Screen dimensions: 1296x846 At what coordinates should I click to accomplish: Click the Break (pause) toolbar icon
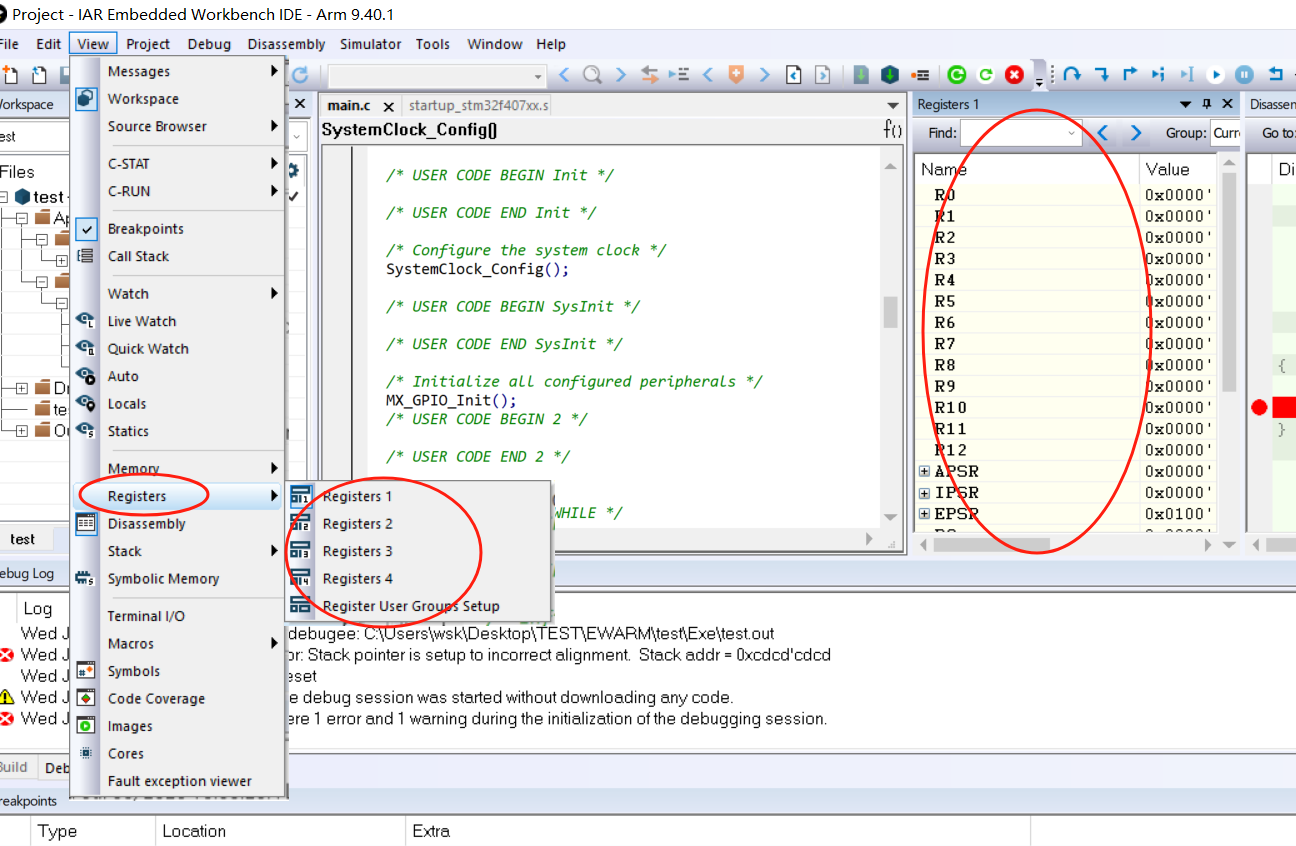tap(1245, 74)
